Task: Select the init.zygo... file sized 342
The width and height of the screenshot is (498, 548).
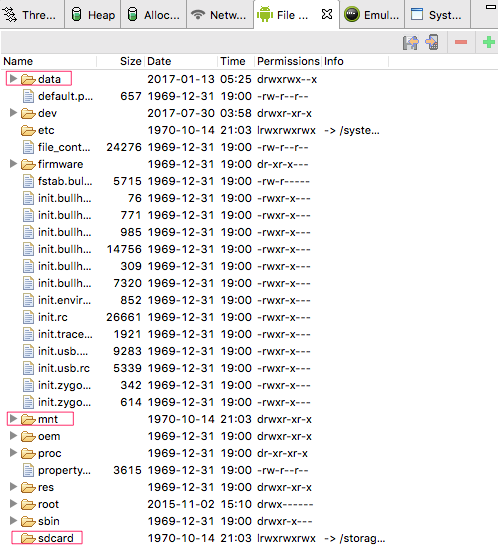Action: pos(65,385)
